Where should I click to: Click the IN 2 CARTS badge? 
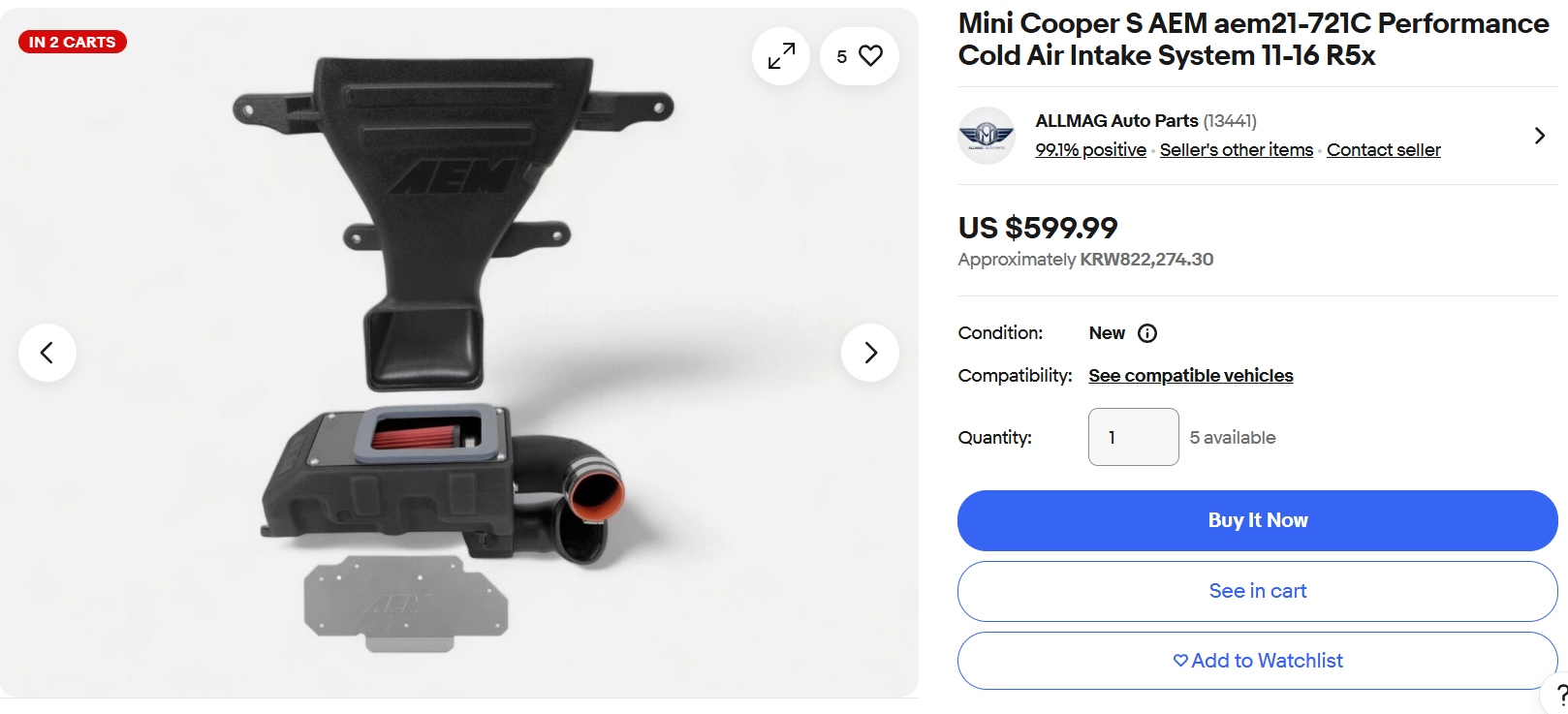tap(73, 42)
